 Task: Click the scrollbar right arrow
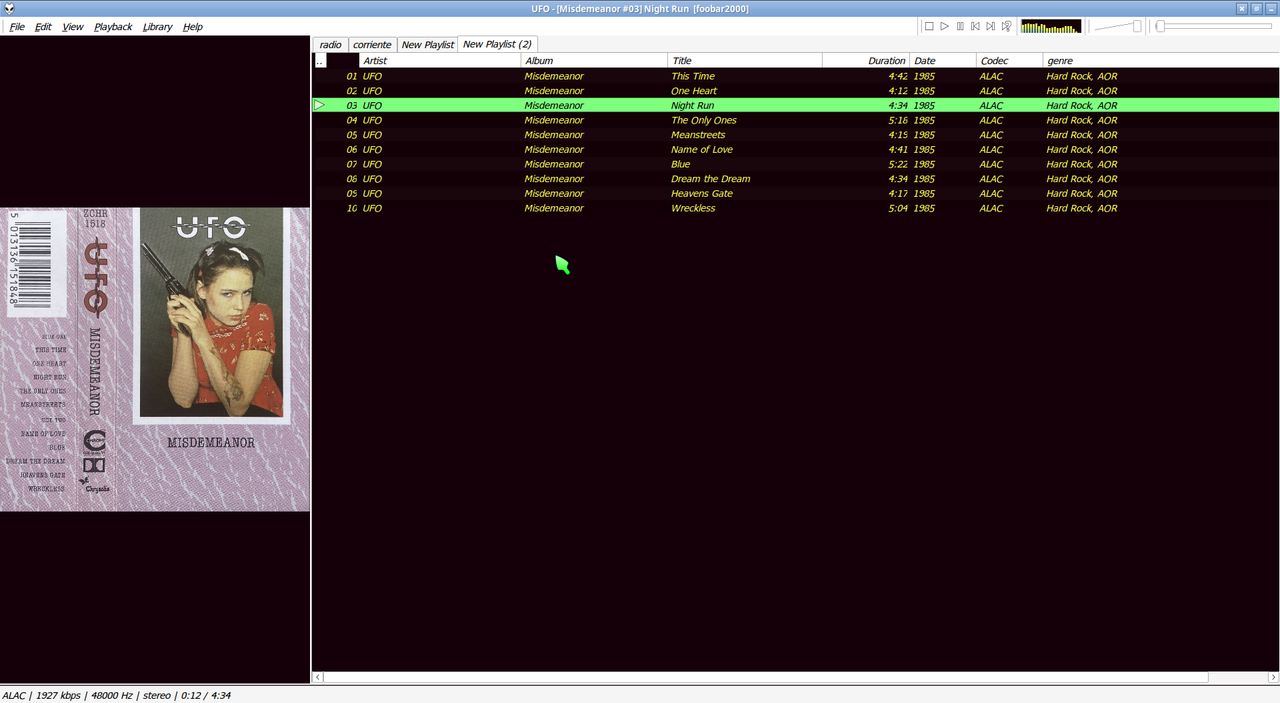click(x=1273, y=677)
